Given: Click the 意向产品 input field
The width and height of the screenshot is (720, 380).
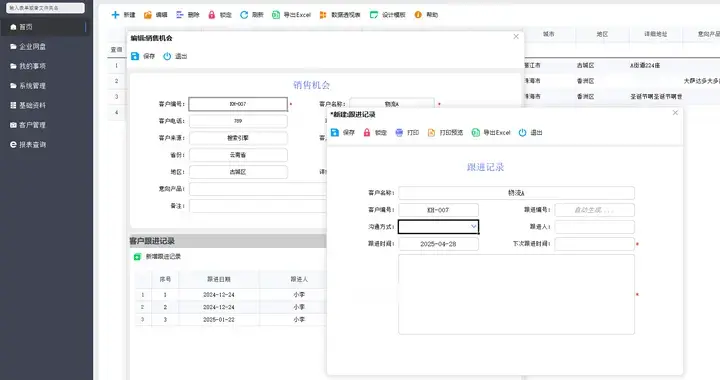Looking at the screenshot, I should 258,189.
